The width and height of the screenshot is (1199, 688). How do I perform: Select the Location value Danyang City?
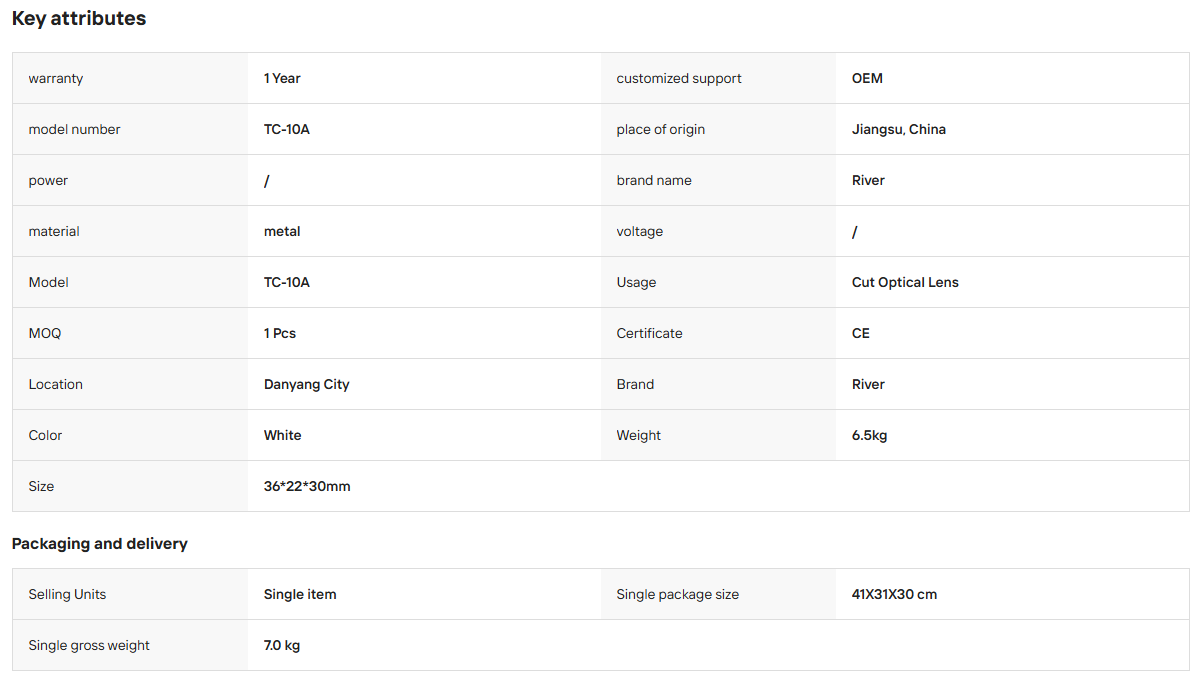(307, 385)
